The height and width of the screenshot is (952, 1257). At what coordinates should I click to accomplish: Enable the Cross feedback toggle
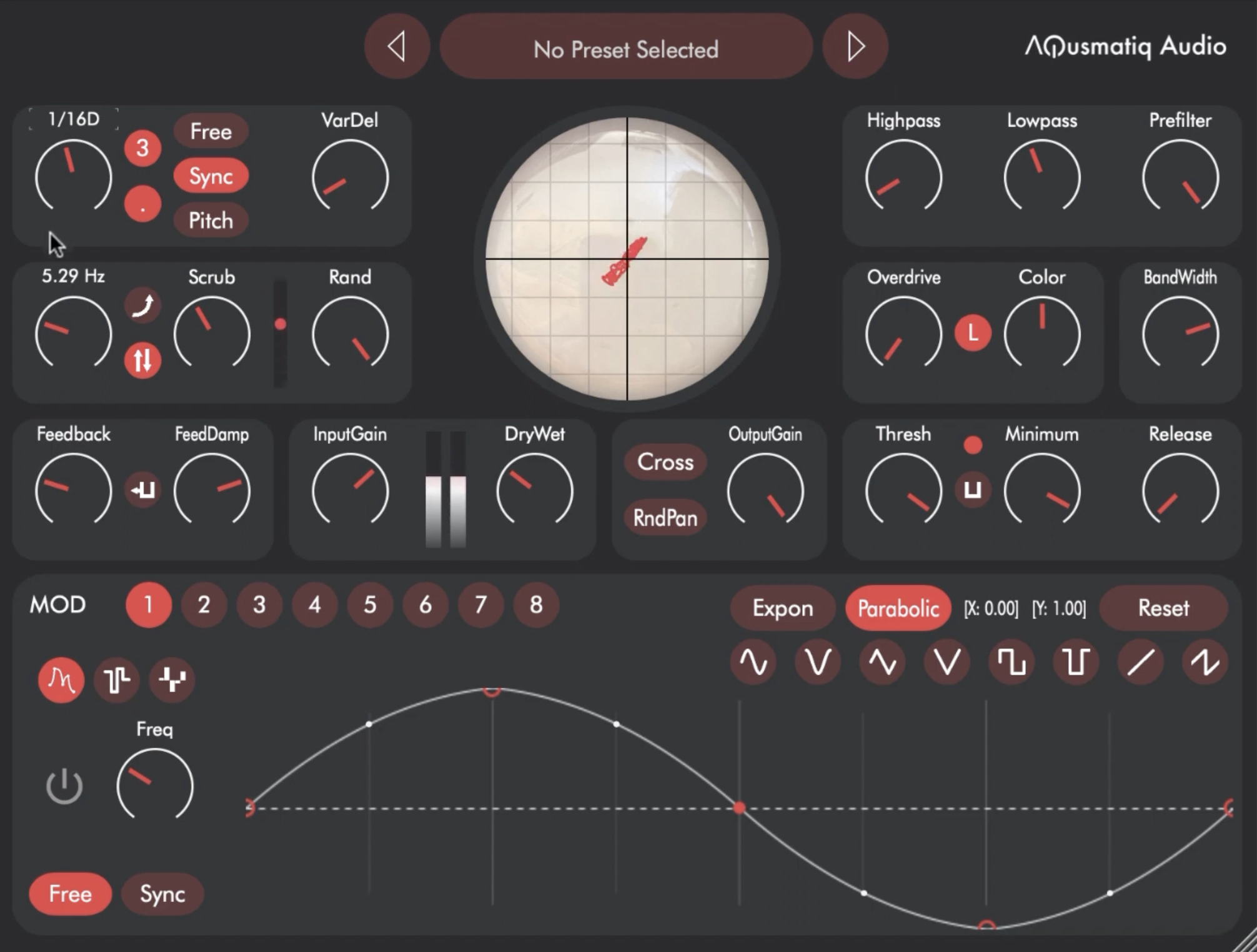665,462
